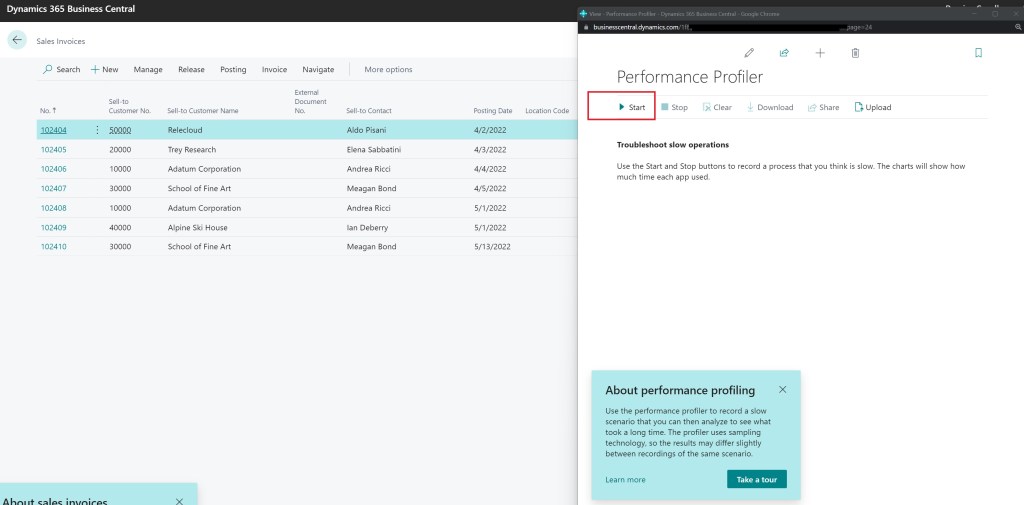Close the About performance profiling tip
Image resolution: width=1024 pixels, height=505 pixels.
[x=782, y=389]
